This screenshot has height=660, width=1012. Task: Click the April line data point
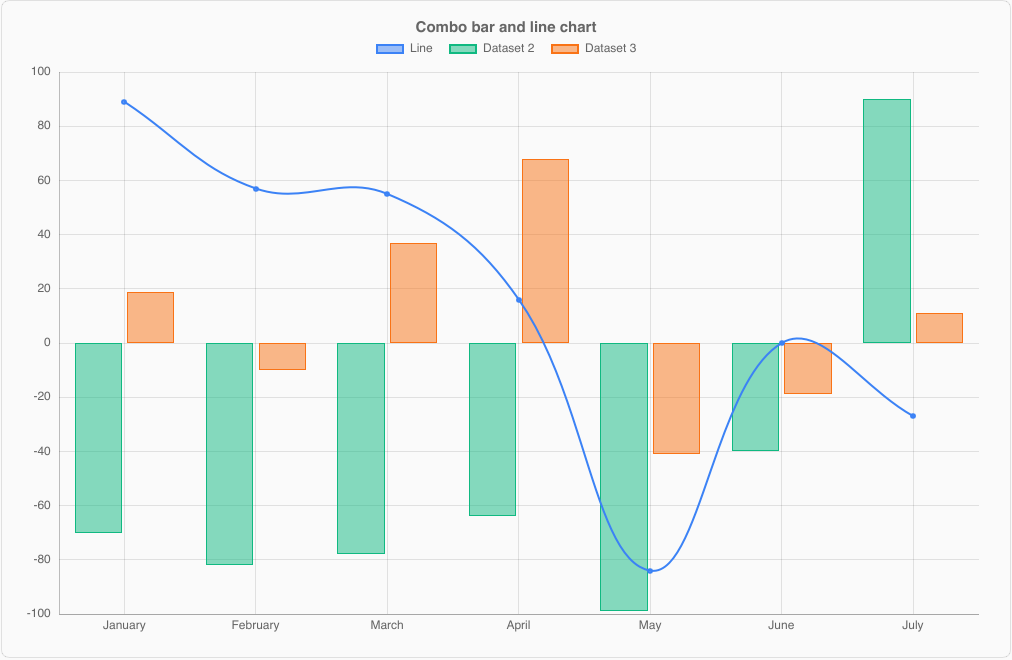coord(518,300)
